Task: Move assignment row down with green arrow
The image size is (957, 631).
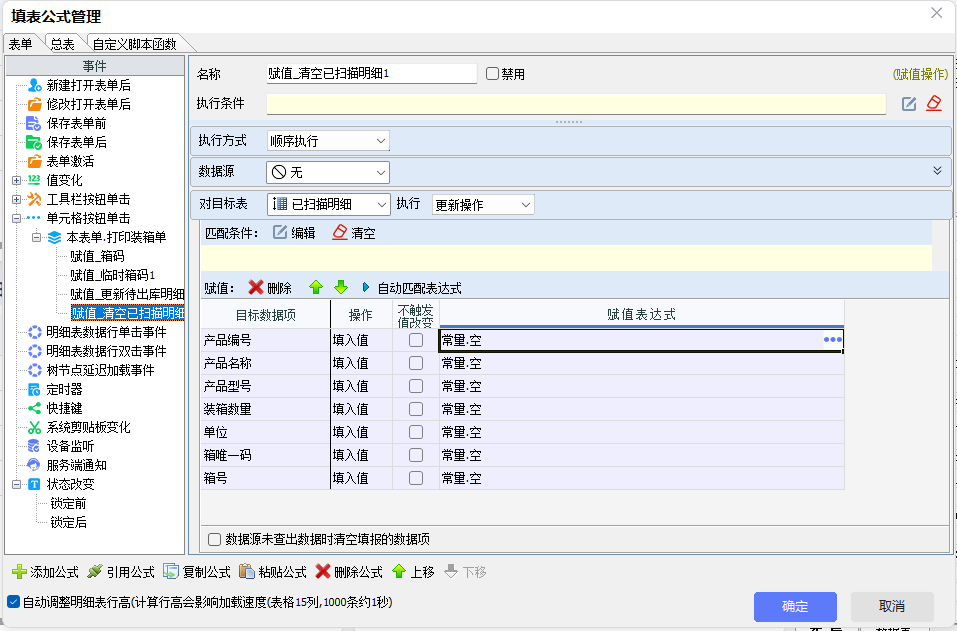Action: pyautogui.click(x=341, y=287)
